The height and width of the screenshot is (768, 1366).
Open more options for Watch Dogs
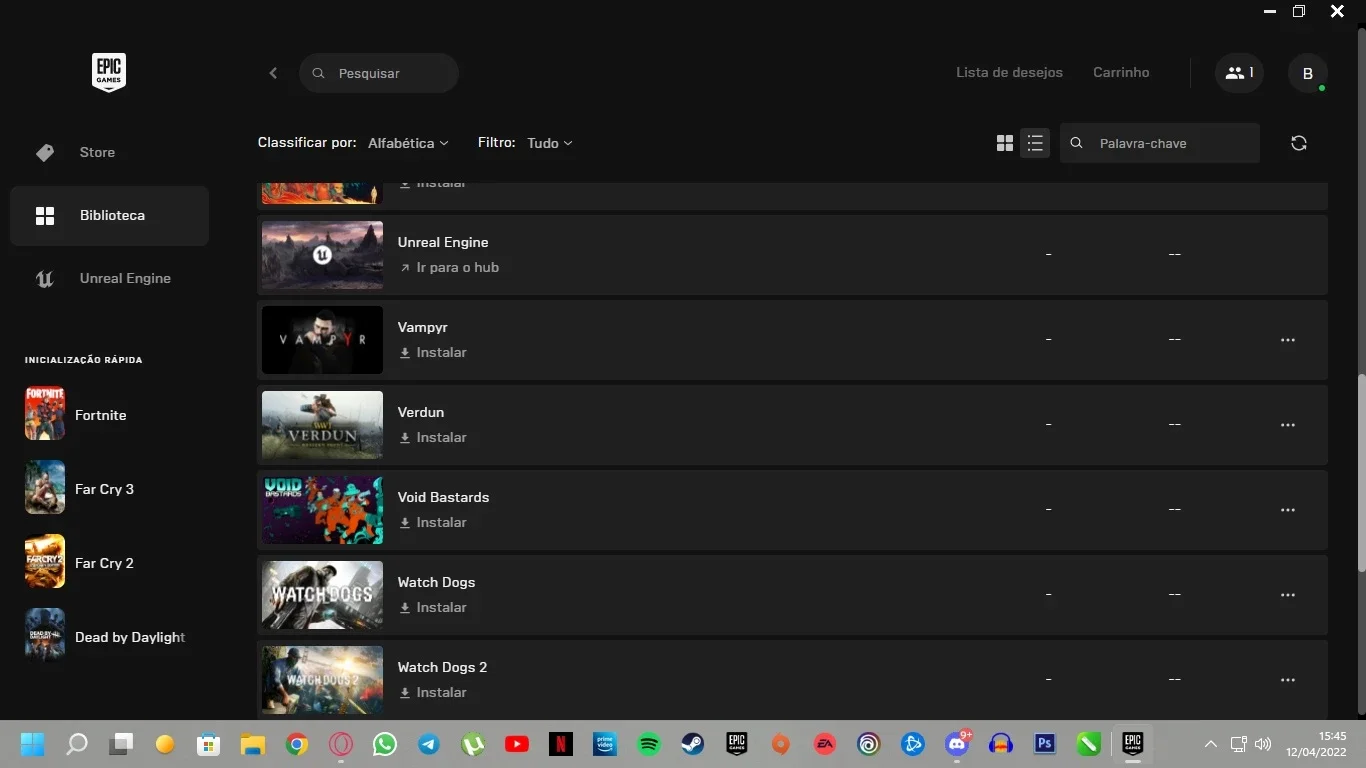[x=1288, y=595]
